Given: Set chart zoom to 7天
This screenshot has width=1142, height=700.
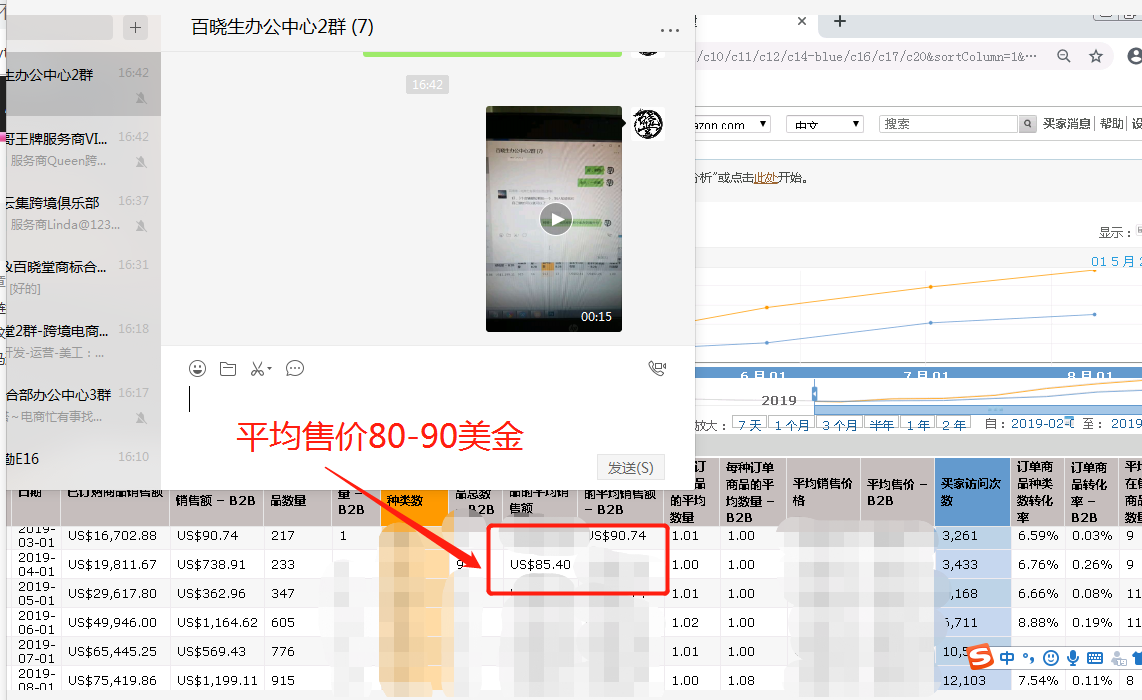Looking at the screenshot, I should pos(749,425).
